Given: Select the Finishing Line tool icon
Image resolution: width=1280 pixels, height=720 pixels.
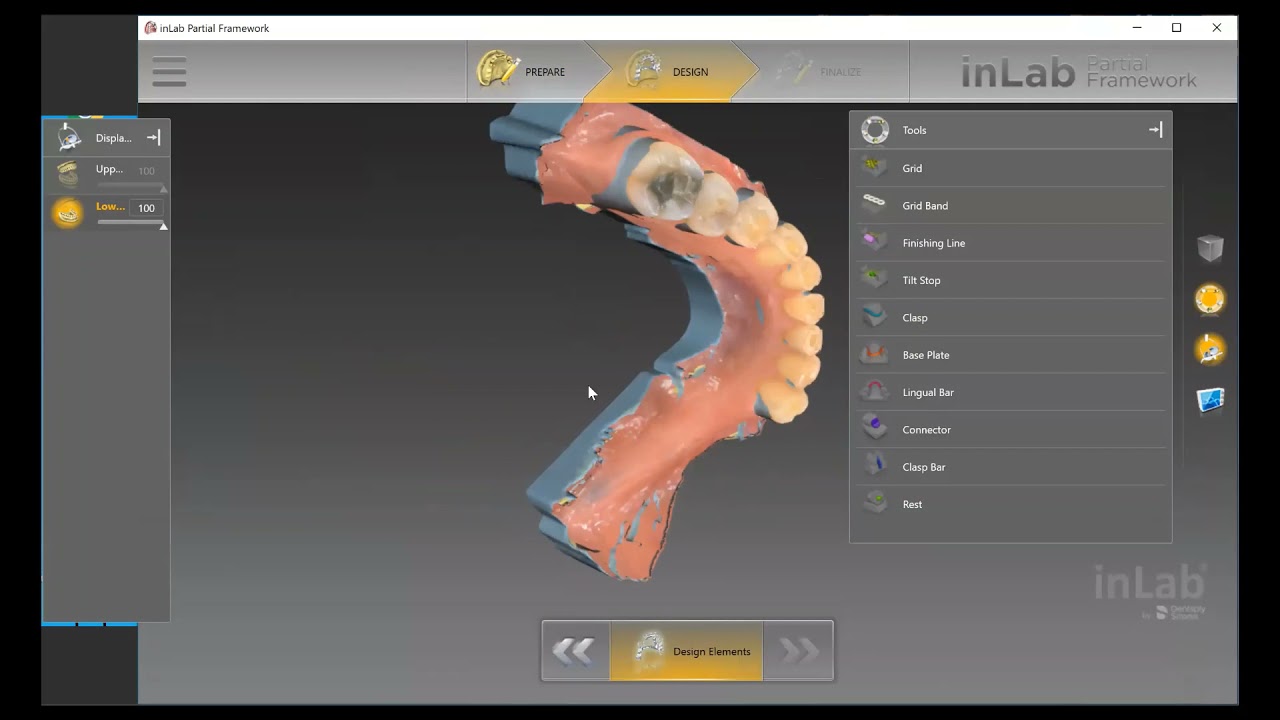Looking at the screenshot, I should 875,242.
